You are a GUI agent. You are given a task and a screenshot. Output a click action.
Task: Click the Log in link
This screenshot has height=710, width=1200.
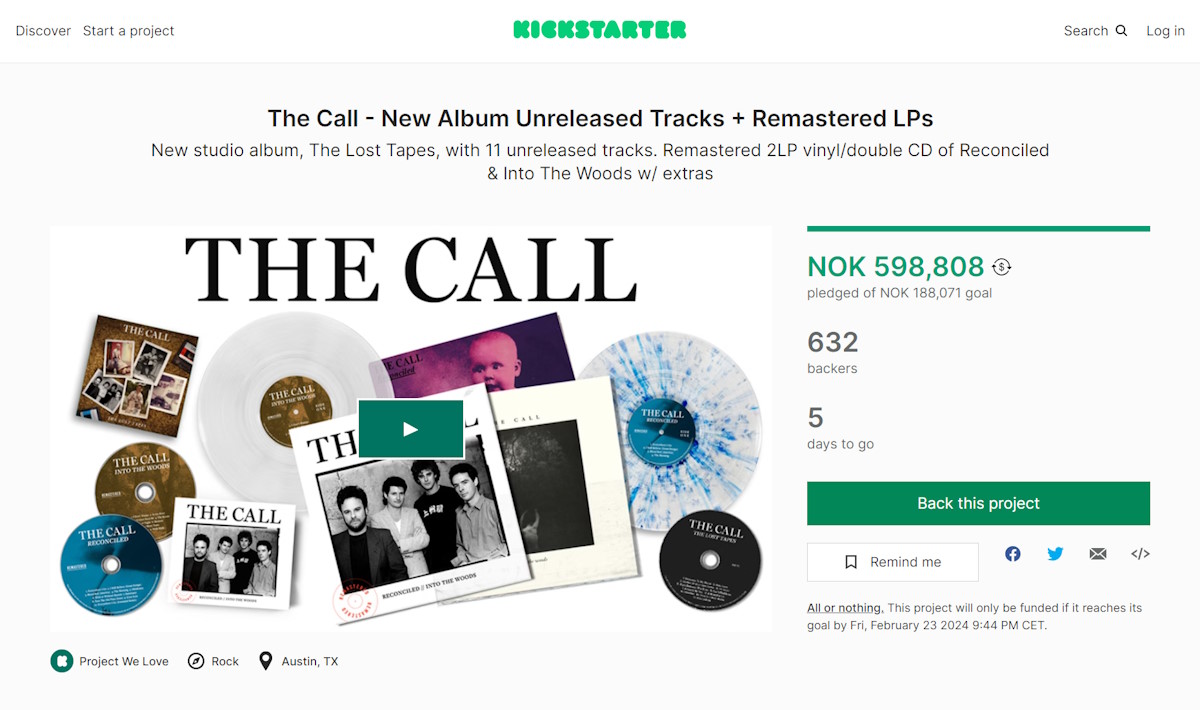(x=1165, y=31)
